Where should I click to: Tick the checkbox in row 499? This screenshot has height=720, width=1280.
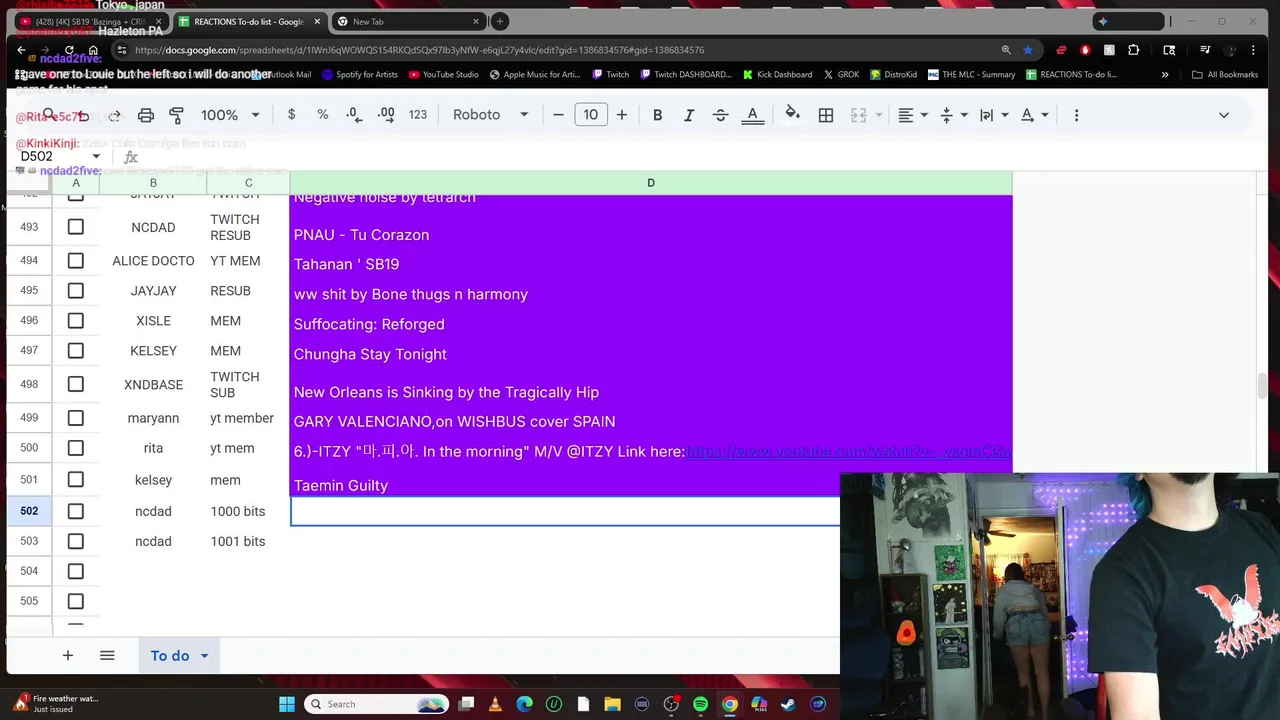point(76,418)
